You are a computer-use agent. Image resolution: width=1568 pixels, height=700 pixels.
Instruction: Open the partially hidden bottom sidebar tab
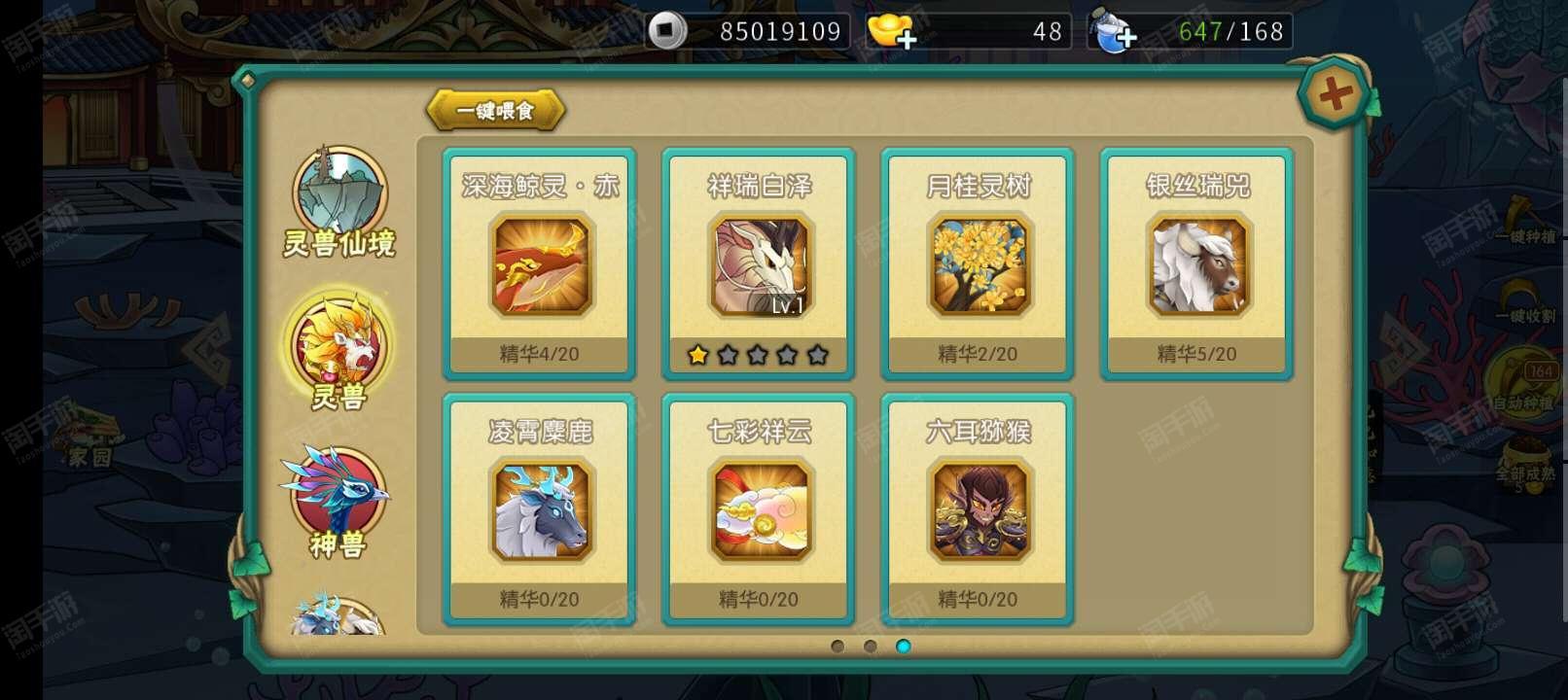coord(337,614)
